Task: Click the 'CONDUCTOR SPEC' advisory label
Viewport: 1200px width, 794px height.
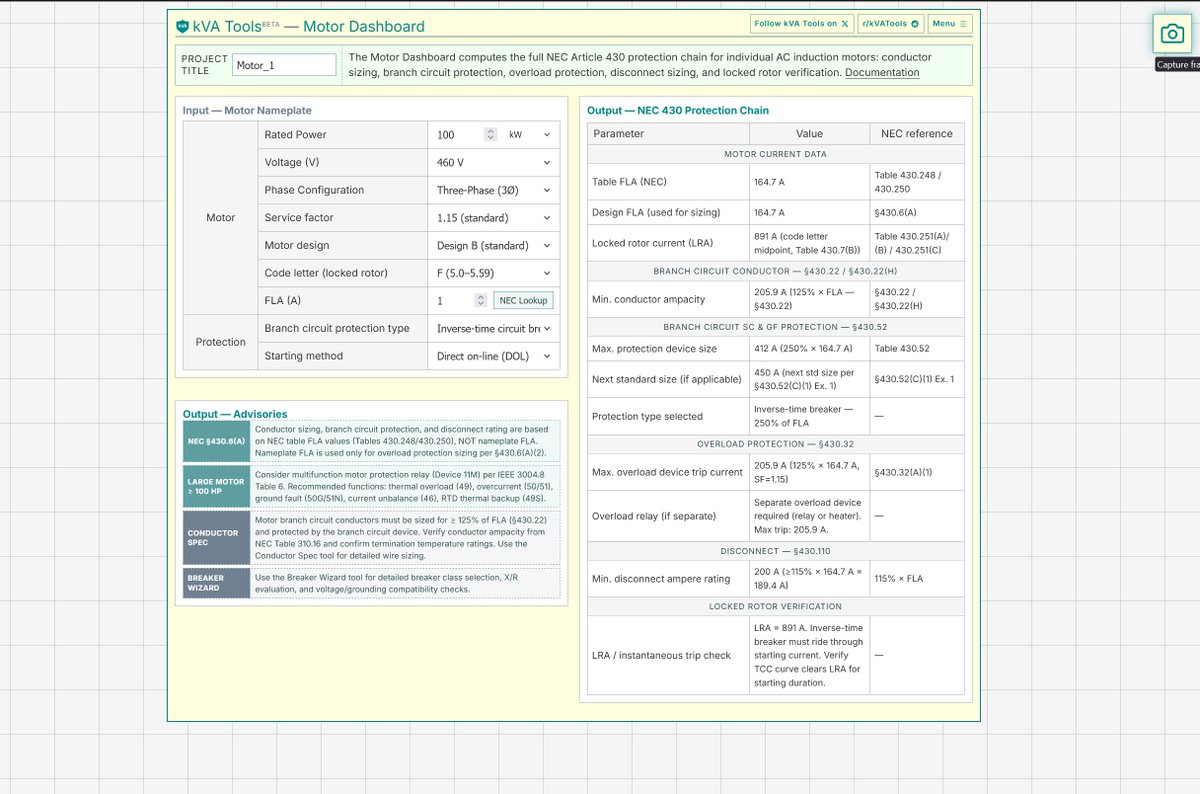Action: [x=217, y=537]
